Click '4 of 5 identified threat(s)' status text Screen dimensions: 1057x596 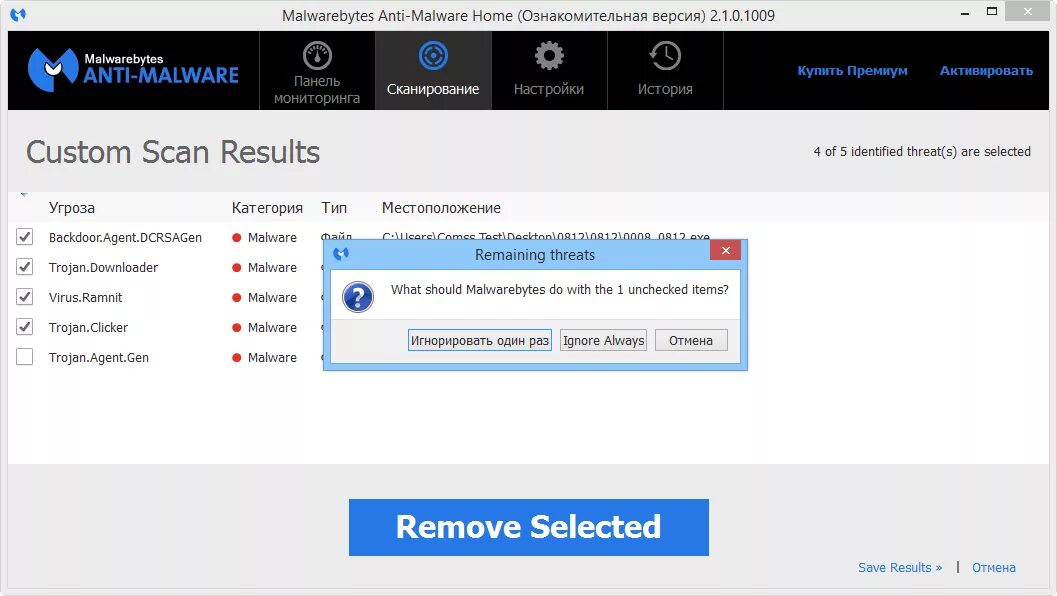click(x=922, y=152)
